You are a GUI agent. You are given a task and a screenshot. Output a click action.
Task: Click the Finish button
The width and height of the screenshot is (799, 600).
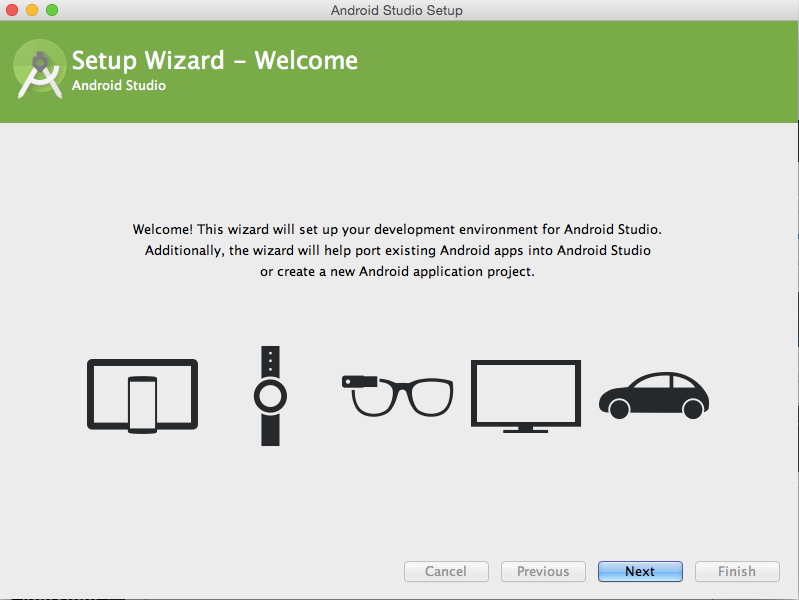(x=737, y=571)
